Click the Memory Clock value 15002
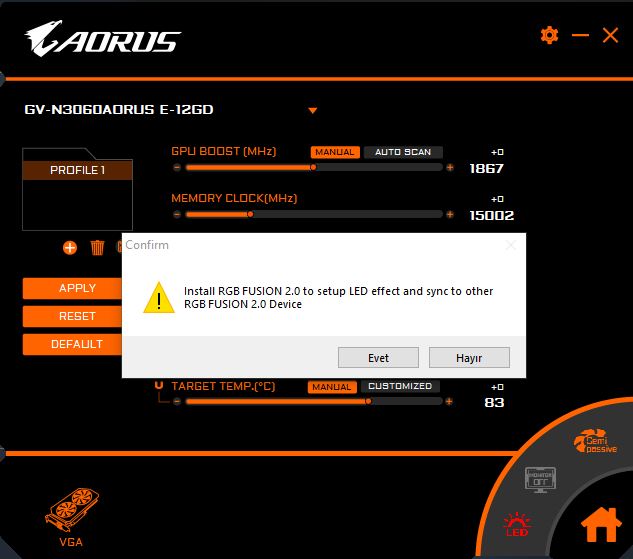Image resolution: width=633 pixels, height=559 pixels. (492, 216)
